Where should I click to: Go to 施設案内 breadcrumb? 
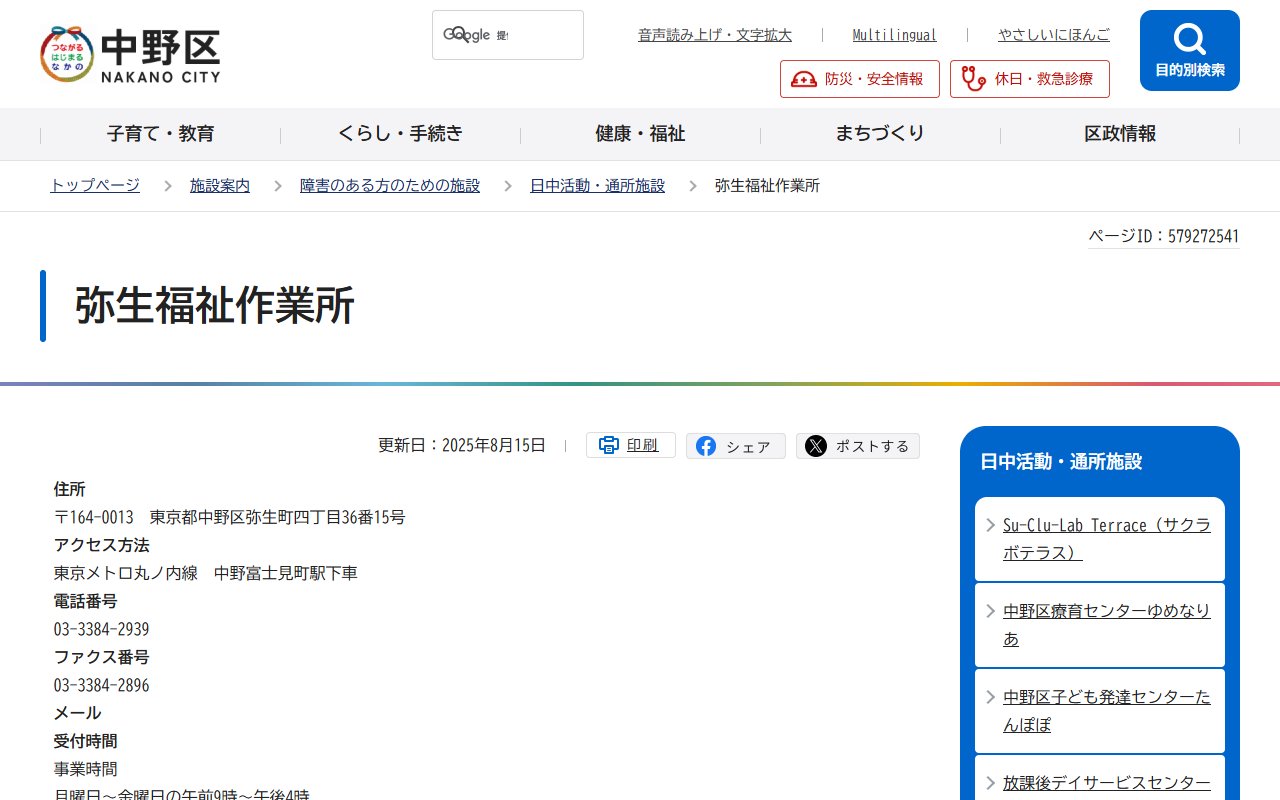[220, 186]
